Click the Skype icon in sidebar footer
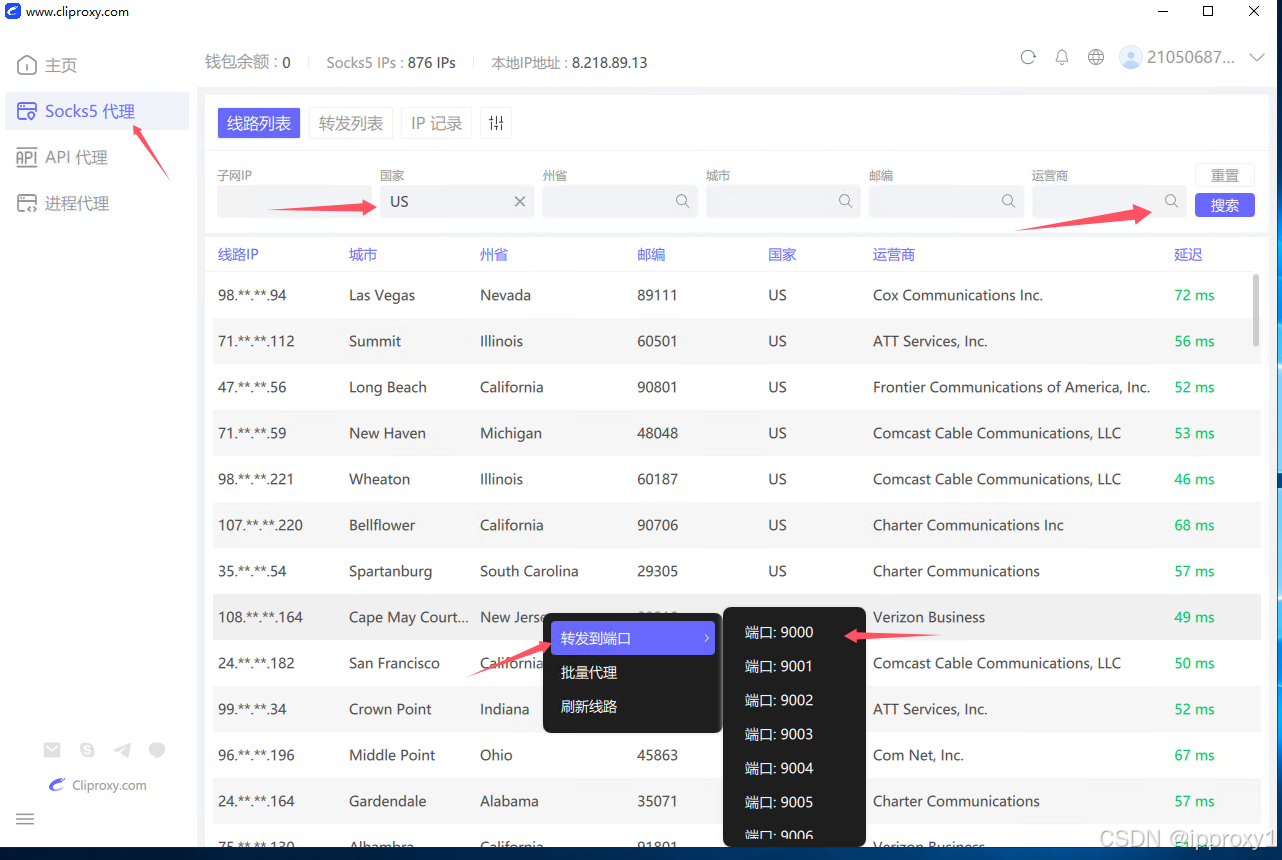1282x860 pixels. [87, 750]
